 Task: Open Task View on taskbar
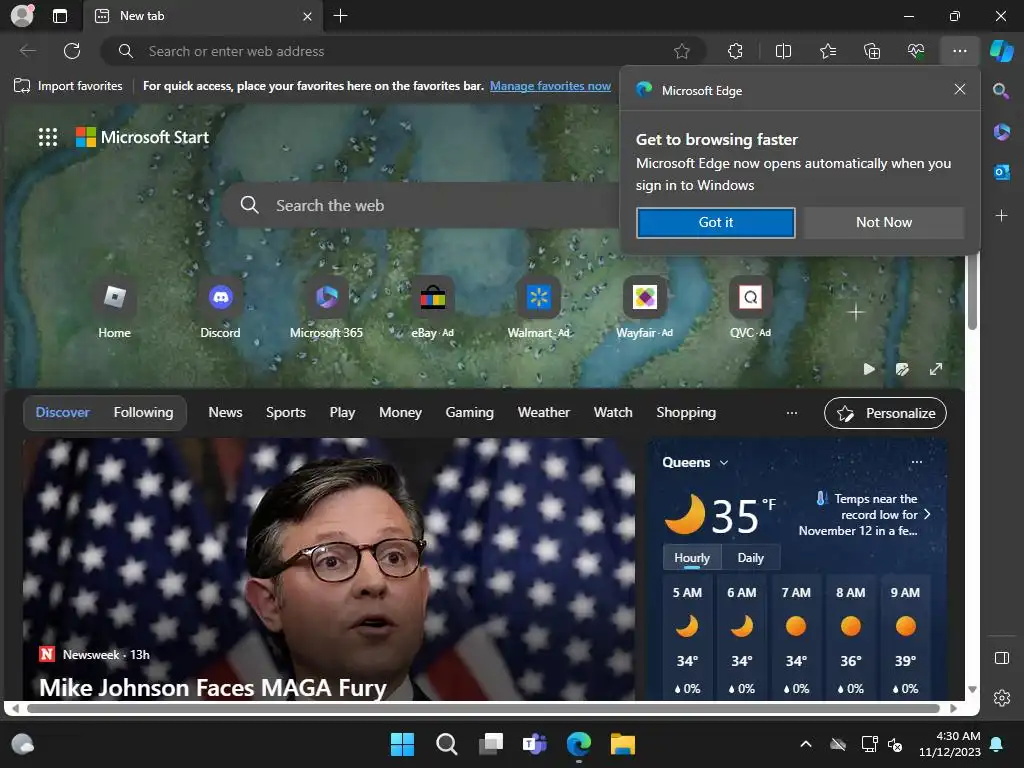click(490, 744)
